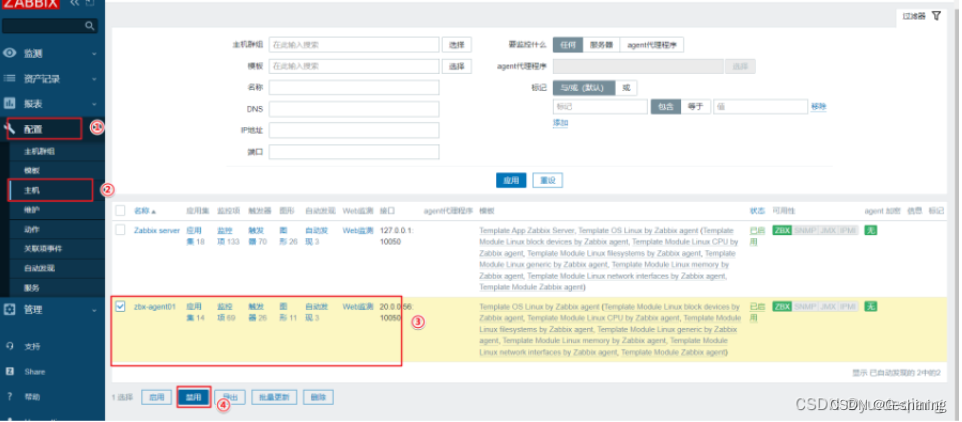
Task: Click green 无 encryption badge for zbx-agent01
Action: (870, 307)
